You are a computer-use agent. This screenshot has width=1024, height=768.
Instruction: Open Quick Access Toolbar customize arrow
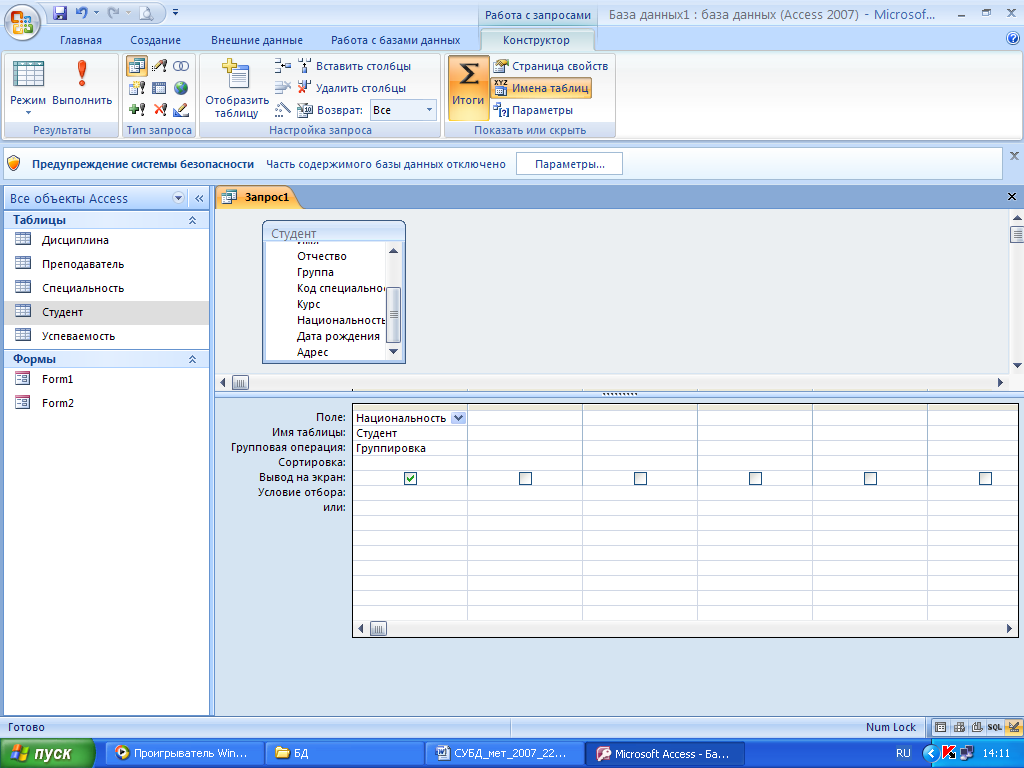coord(175,12)
